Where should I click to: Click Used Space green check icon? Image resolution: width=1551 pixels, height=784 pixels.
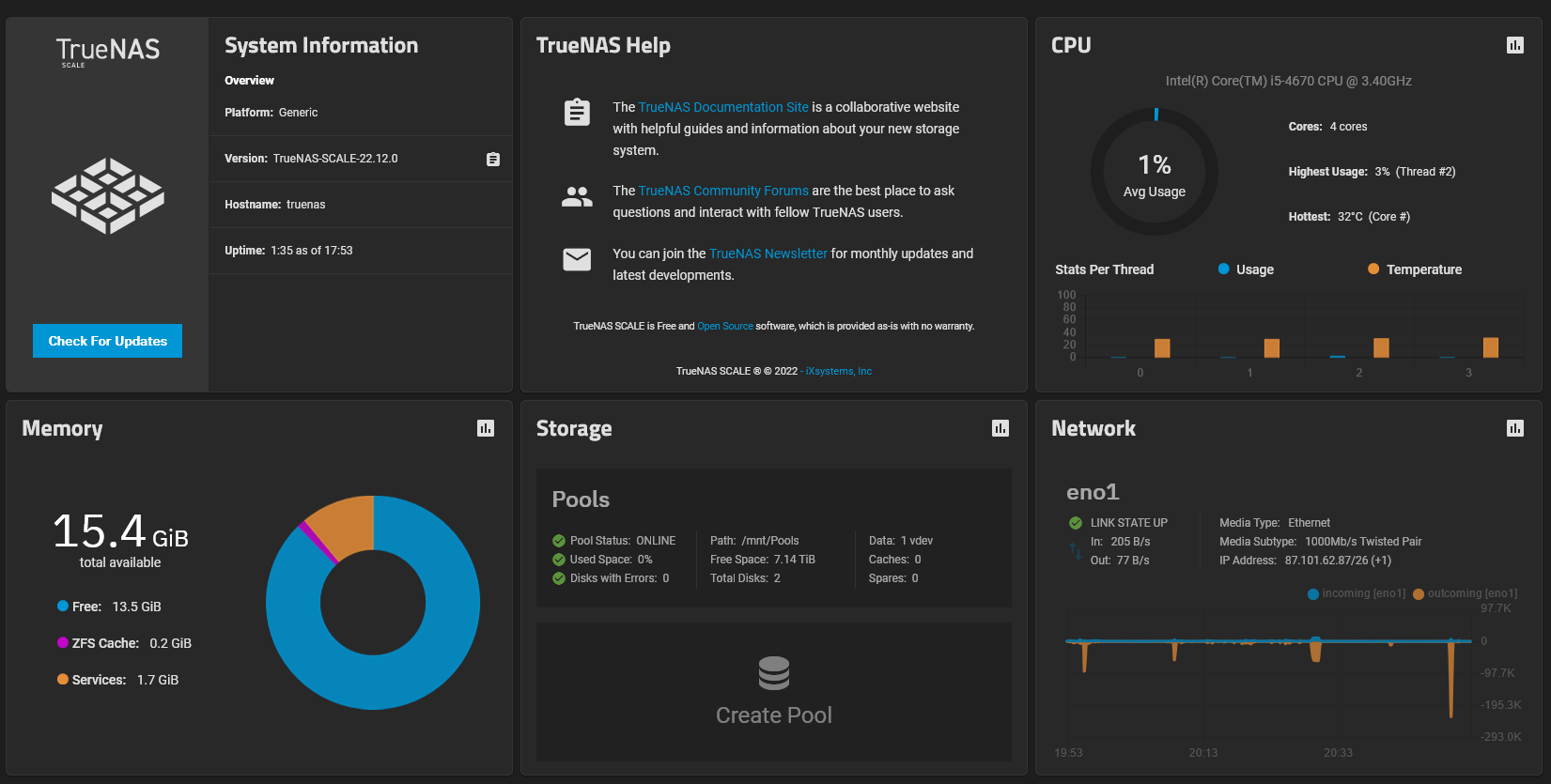[559, 560]
